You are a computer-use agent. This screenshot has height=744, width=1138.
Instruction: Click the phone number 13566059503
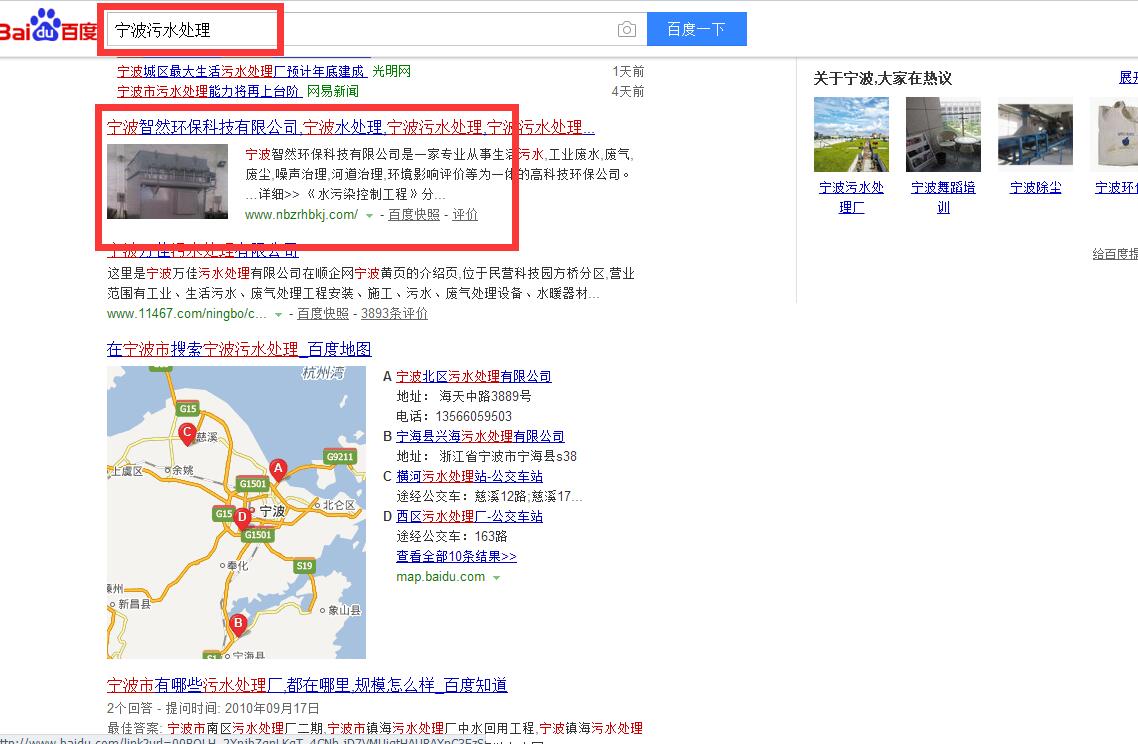[x=474, y=417]
